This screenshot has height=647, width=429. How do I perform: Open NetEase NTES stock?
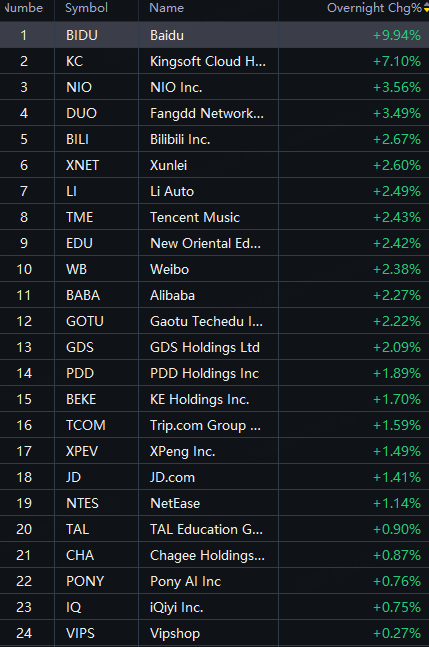[214, 503]
